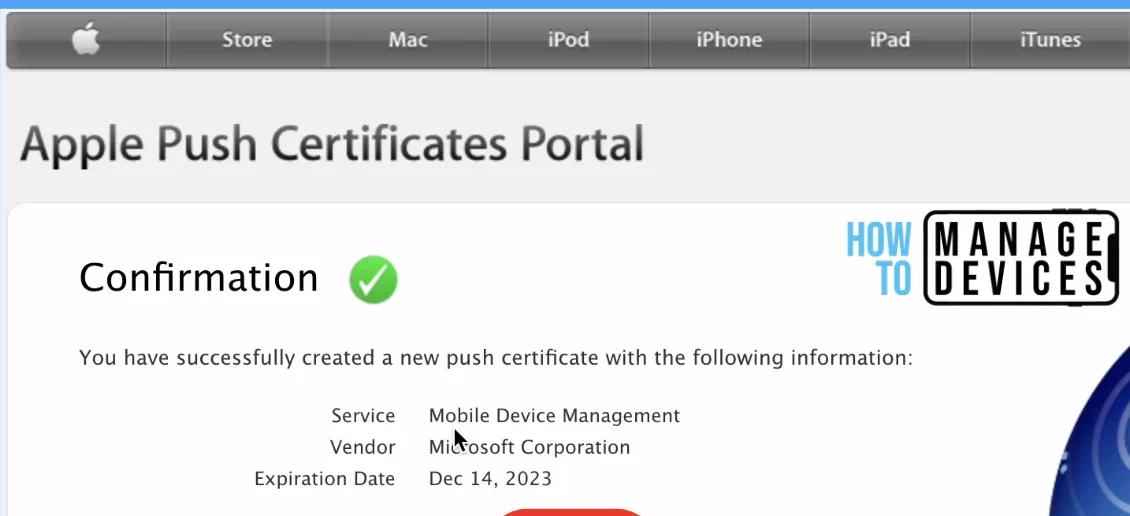Go to the Mac section
The width and height of the screenshot is (1130, 516).
pyautogui.click(x=408, y=40)
